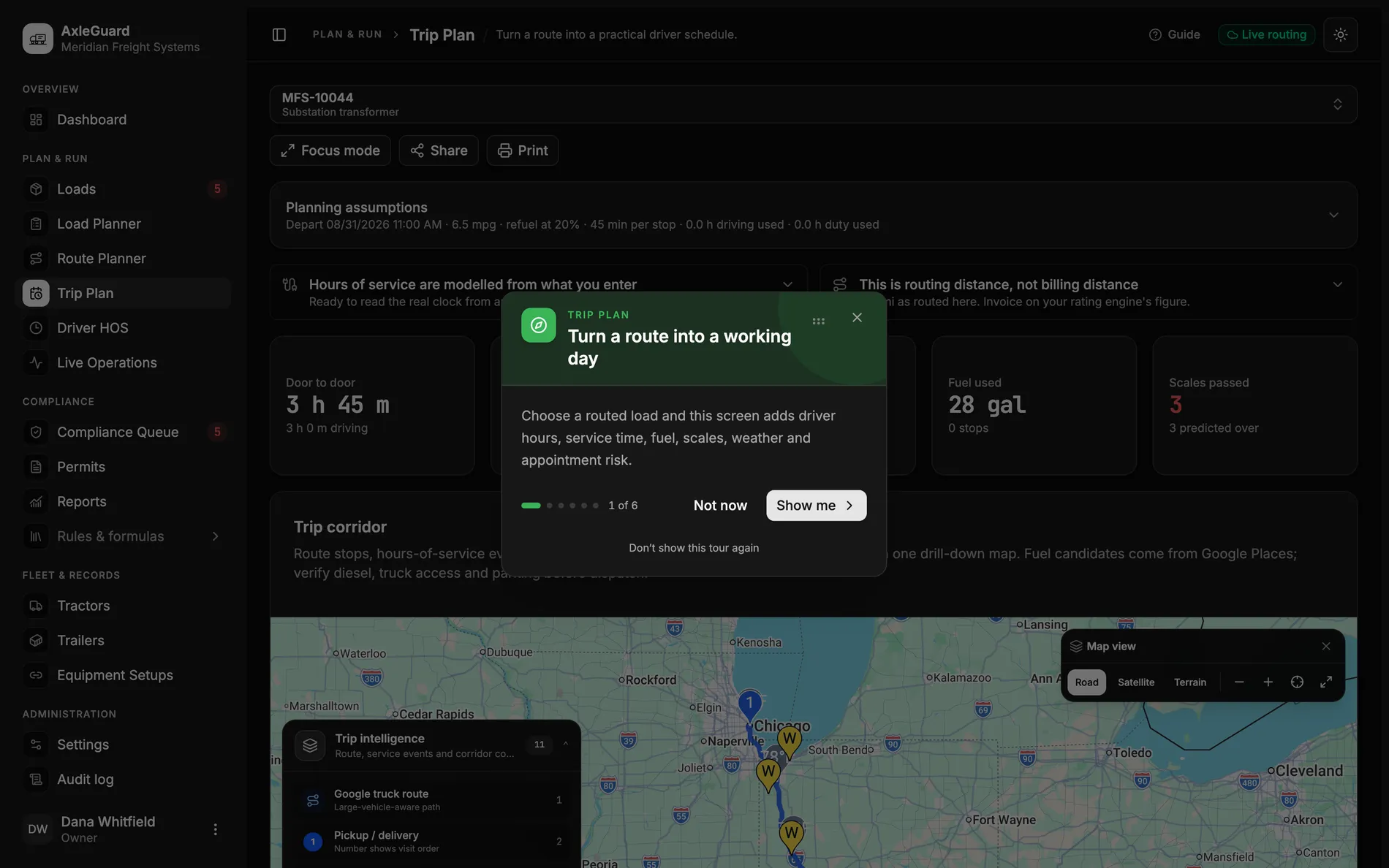Toggle the Pickup / delivery layer
The height and width of the screenshot is (868, 1389).
point(431,842)
